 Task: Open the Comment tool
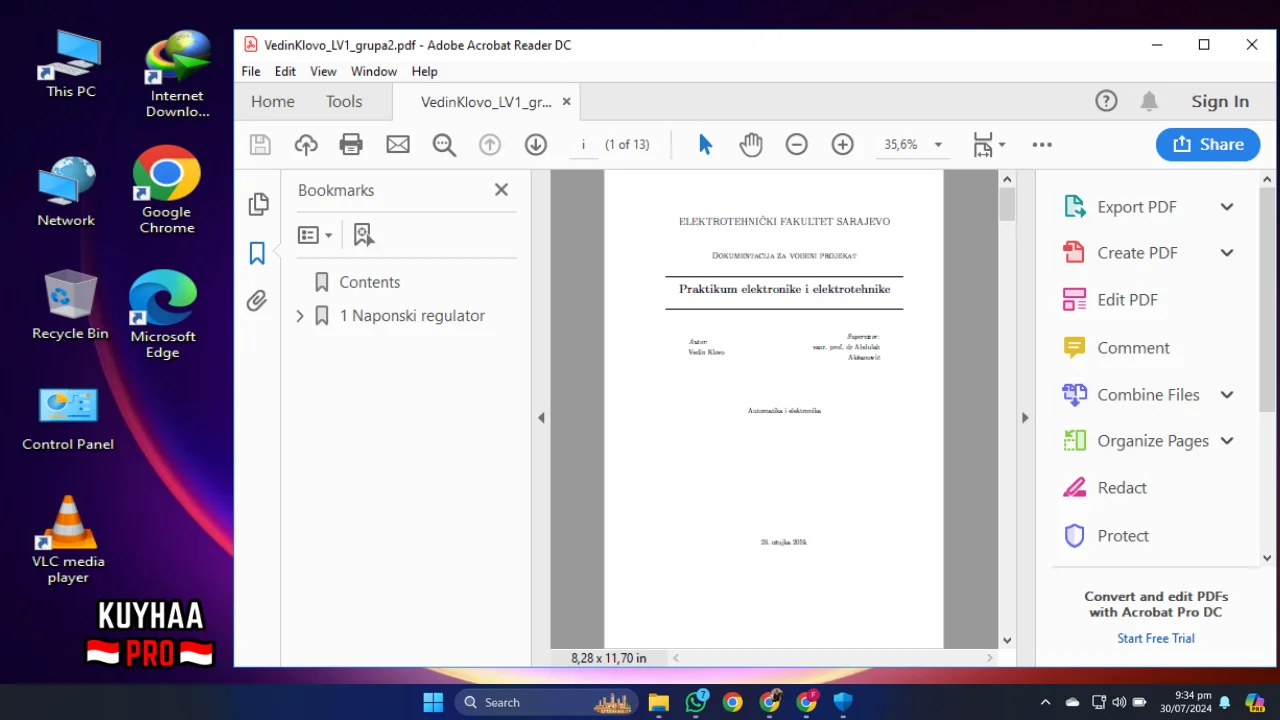(1133, 348)
